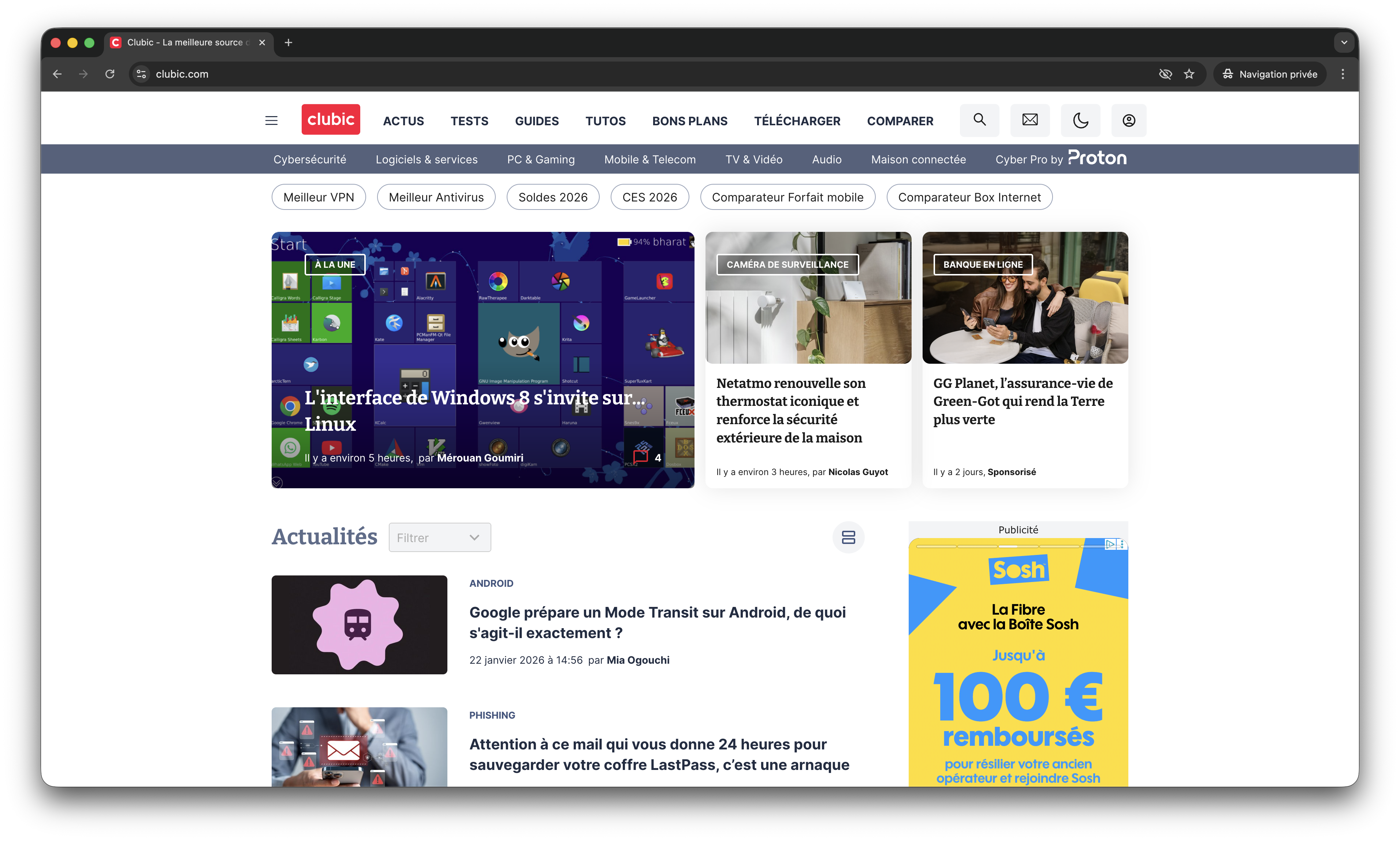Open the BONS PLANS menu

[x=689, y=121]
